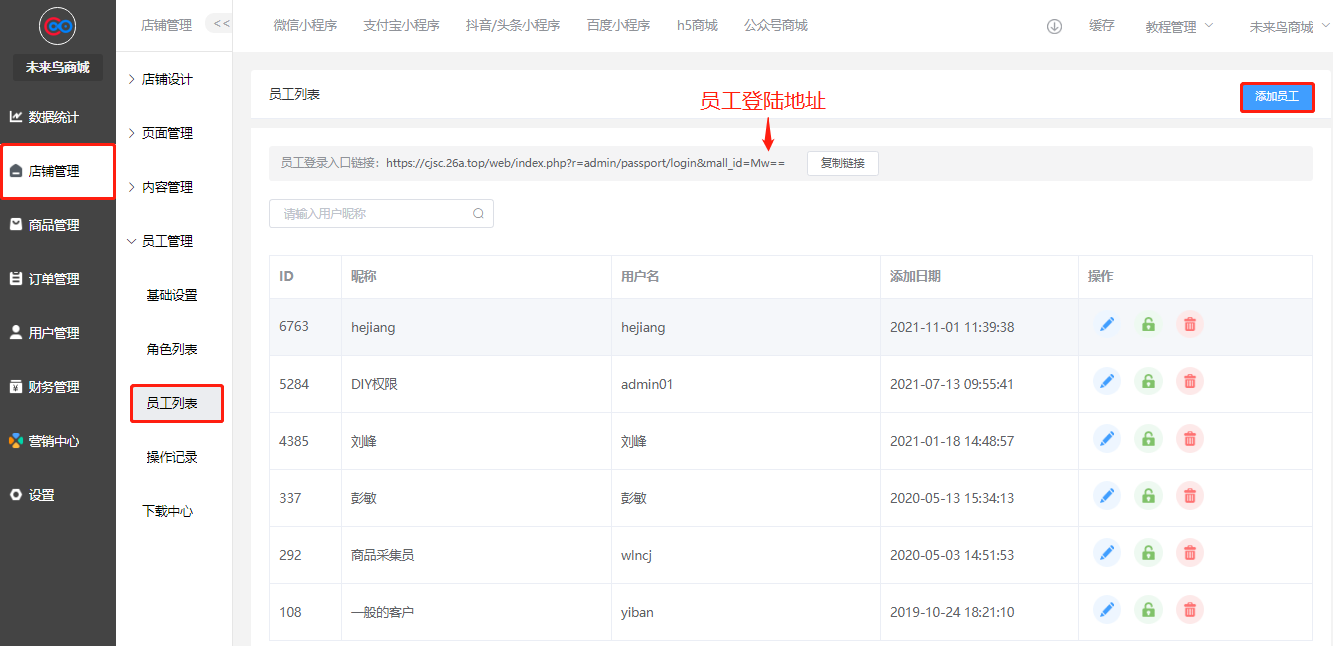Click the edit pencil icon for hejiang
The height and width of the screenshot is (646, 1333).
1107,324
